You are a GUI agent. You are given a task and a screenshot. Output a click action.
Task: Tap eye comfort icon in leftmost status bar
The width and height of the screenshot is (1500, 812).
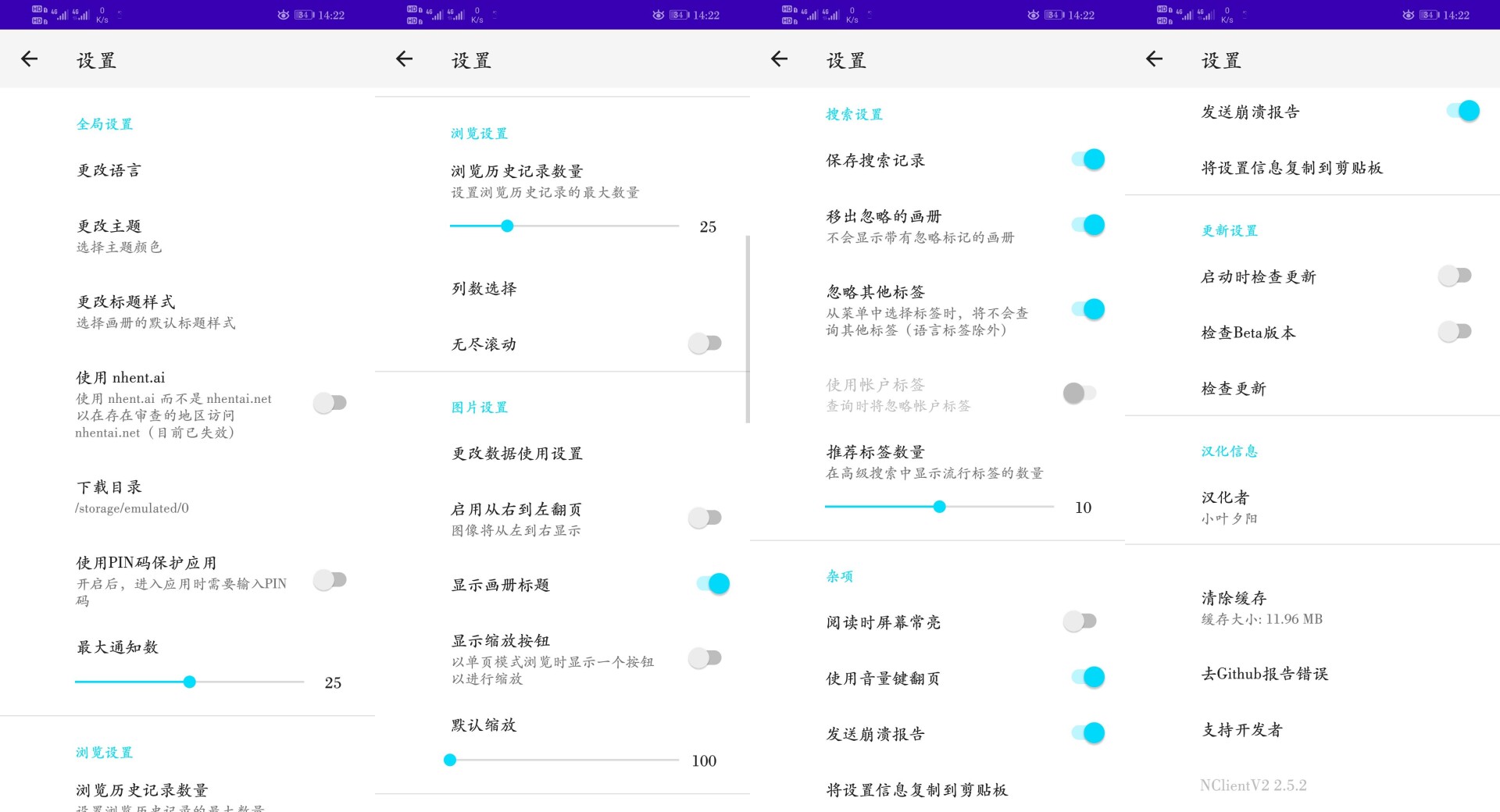click(283, 15)
